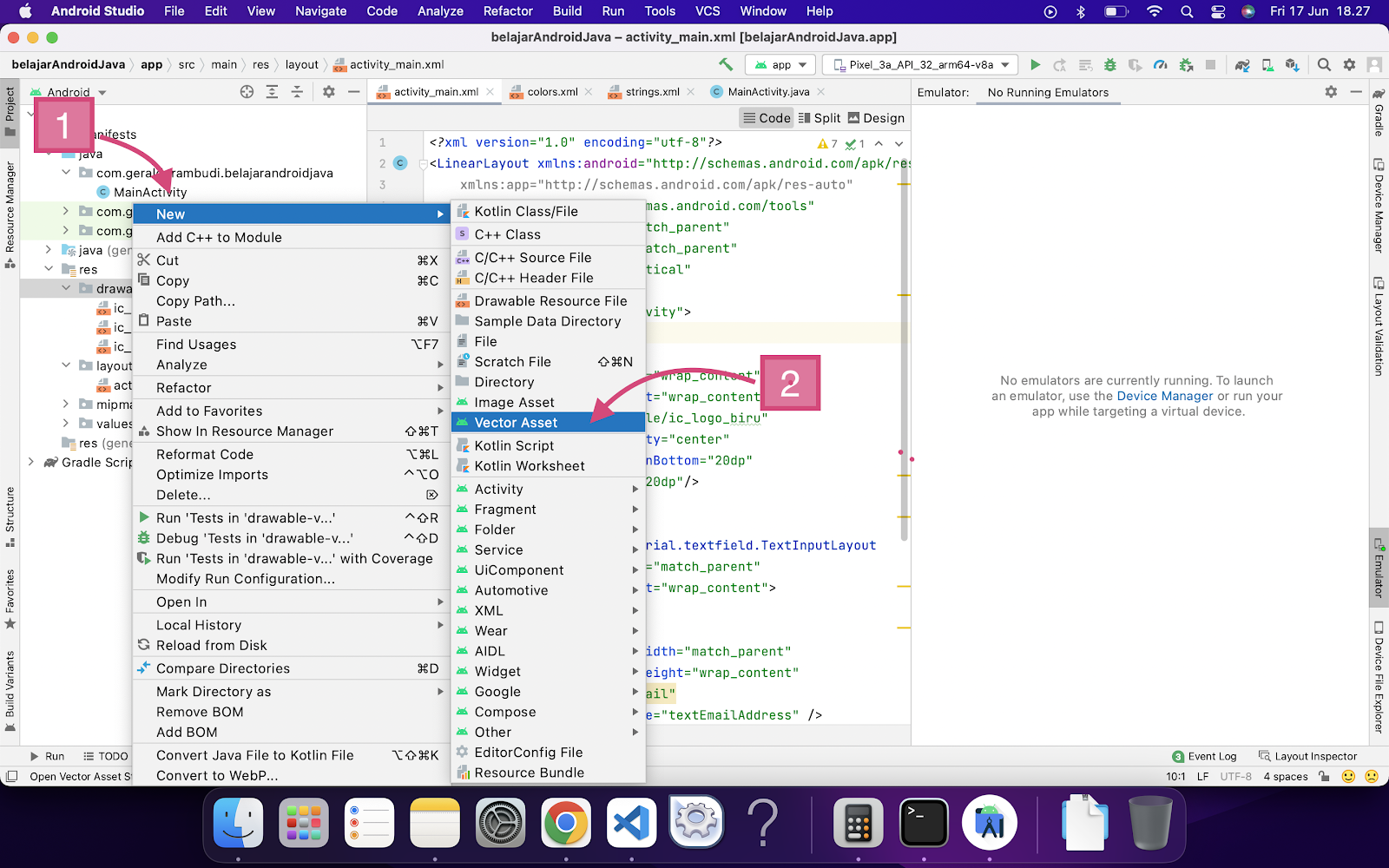Toggle the Build Variants tool window

[x=10, y=692]
